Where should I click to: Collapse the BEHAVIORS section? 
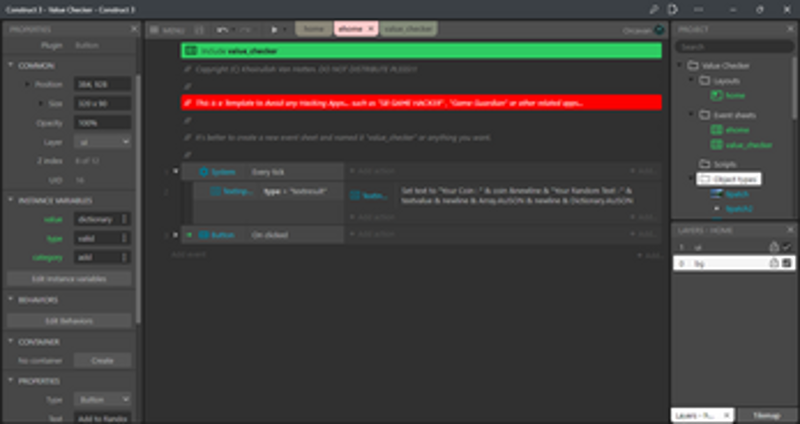(x=10, y=300)
